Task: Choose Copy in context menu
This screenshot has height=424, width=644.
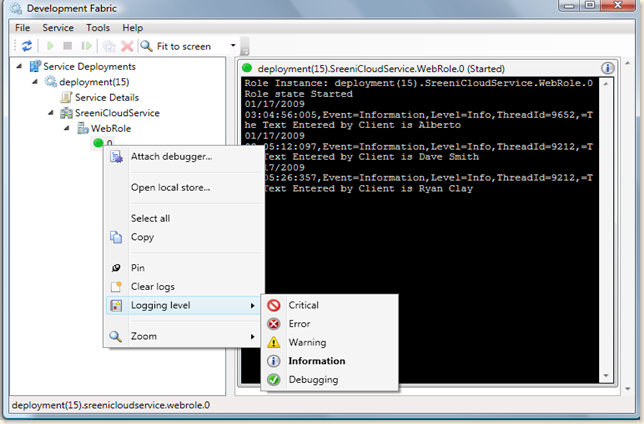Action: [x=184, y=237]
